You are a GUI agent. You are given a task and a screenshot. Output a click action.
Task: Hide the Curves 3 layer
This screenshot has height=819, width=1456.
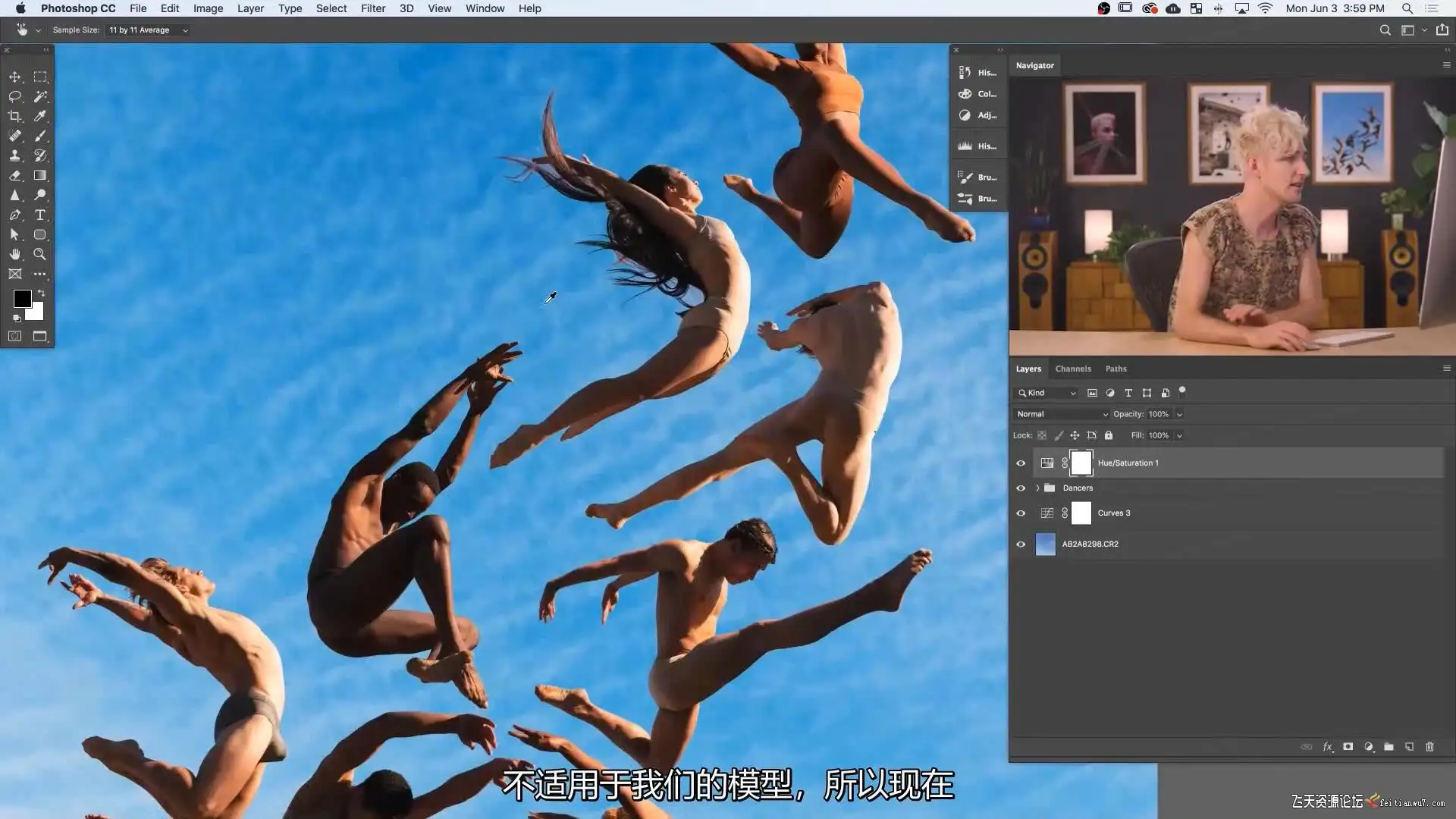tap(1021, 513)
